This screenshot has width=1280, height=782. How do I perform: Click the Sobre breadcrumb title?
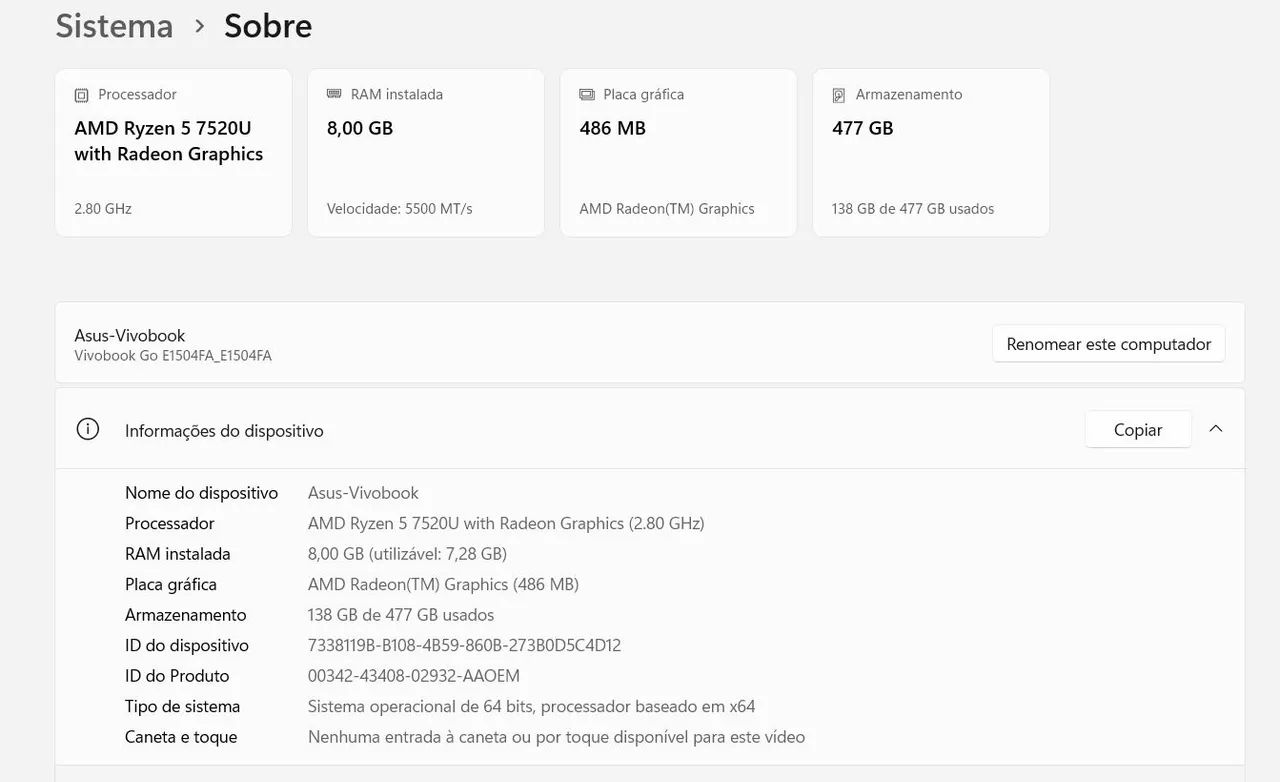(x=268, y=26)
